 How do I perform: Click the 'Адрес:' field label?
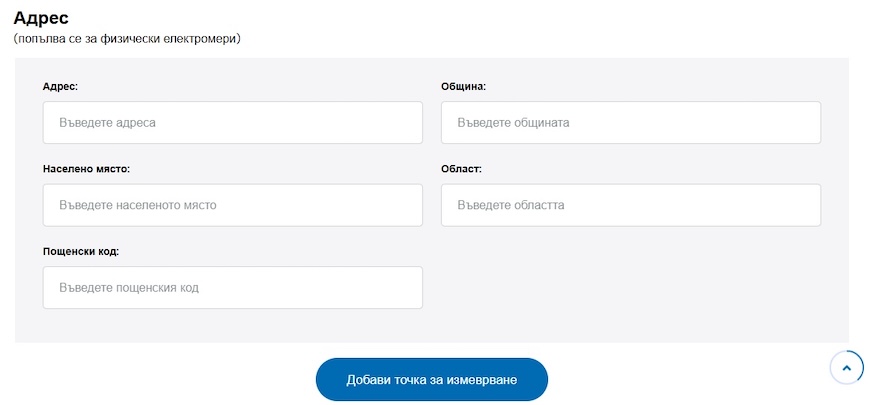tap(60, 87)
